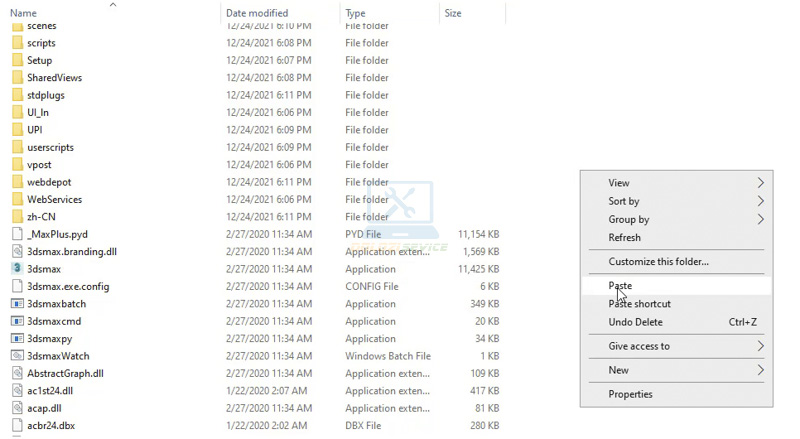Viewport: 800px width, 439px height.
Task: Open the Group by menu entry
Action: click(x=676, y=220)
